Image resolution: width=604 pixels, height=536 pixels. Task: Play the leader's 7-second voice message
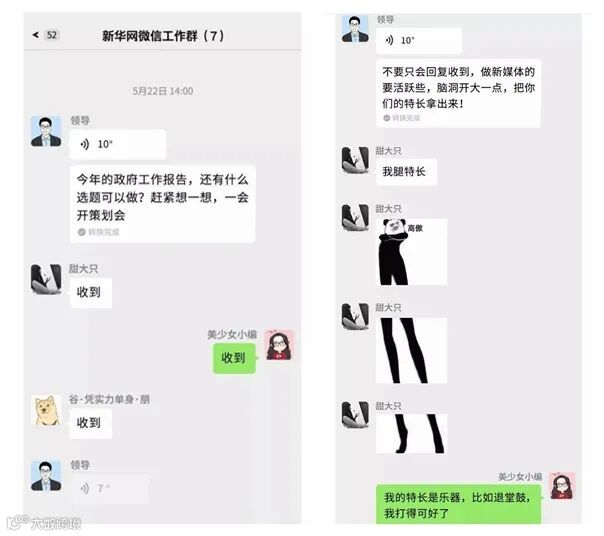coord(109,489)
